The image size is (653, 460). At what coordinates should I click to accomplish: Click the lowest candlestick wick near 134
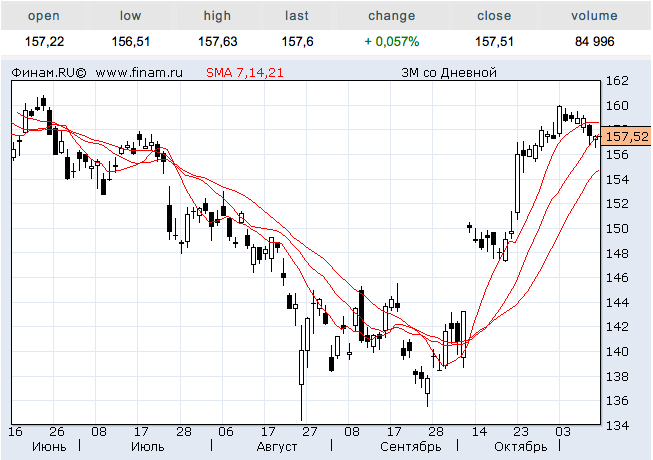pos(302,403)
